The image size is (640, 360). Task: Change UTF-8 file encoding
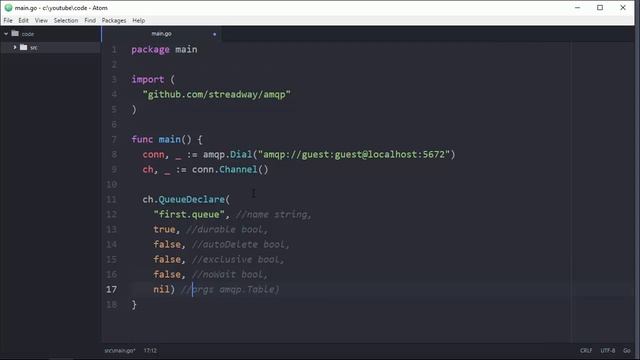tap(608, 351)
